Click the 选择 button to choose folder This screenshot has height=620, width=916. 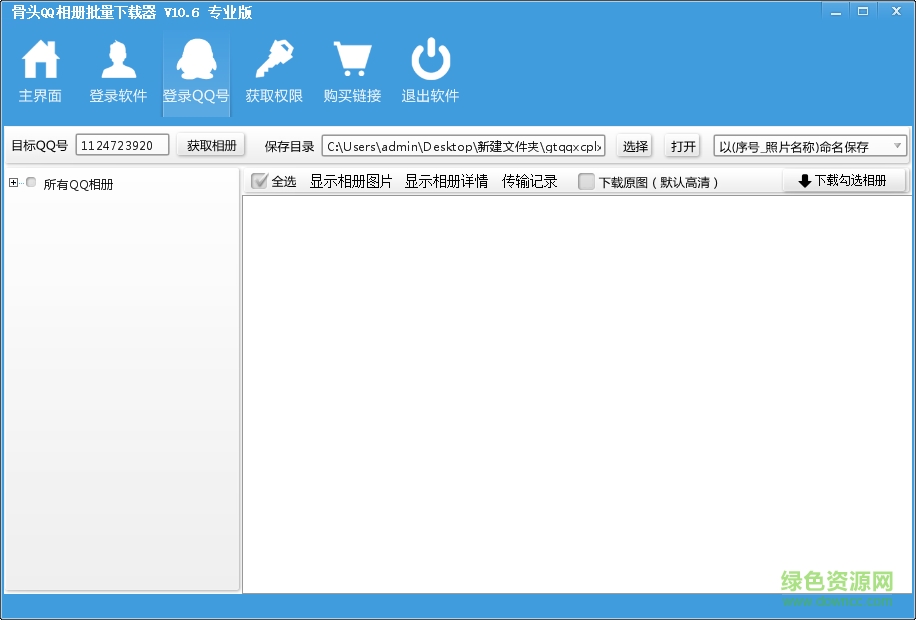(635, 145)
